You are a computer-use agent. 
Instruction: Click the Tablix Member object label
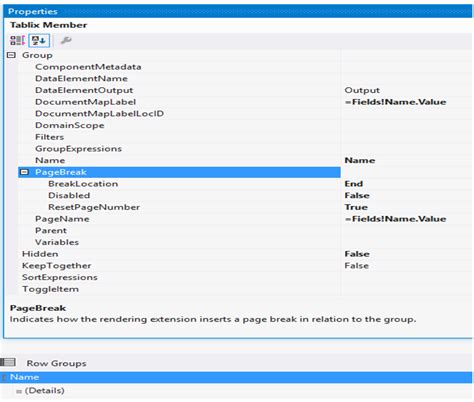pos(48,25)
